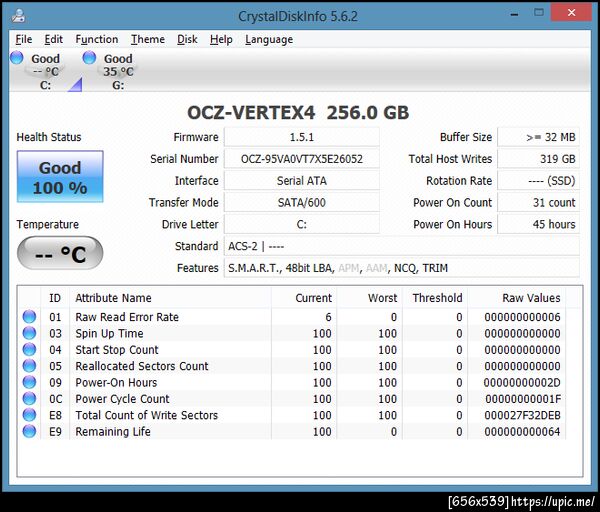The height and width of the screenshot is (512, 600).
Task: Click the Buffer Size value >= 32 MB
Action: [538, 137]
